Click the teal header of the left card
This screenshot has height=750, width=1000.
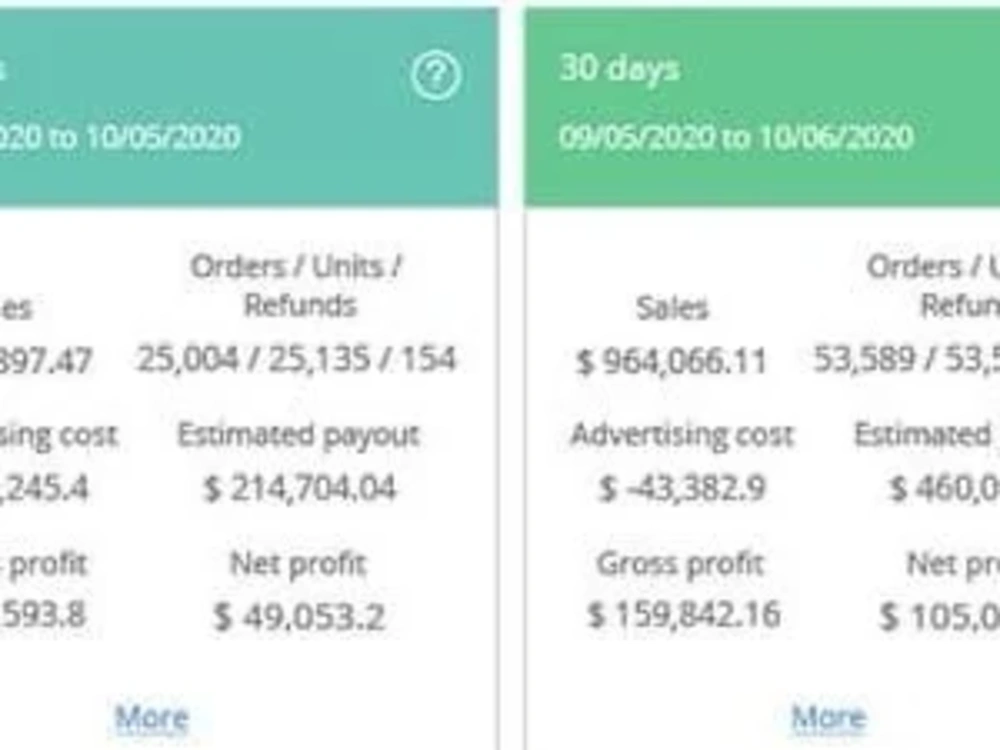249,107
